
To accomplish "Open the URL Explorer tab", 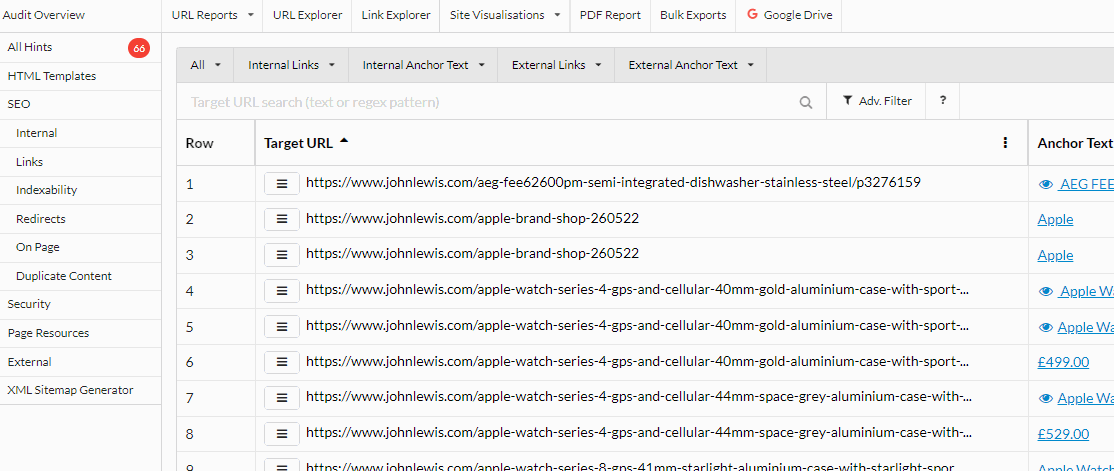I will (x=307, y=15).
